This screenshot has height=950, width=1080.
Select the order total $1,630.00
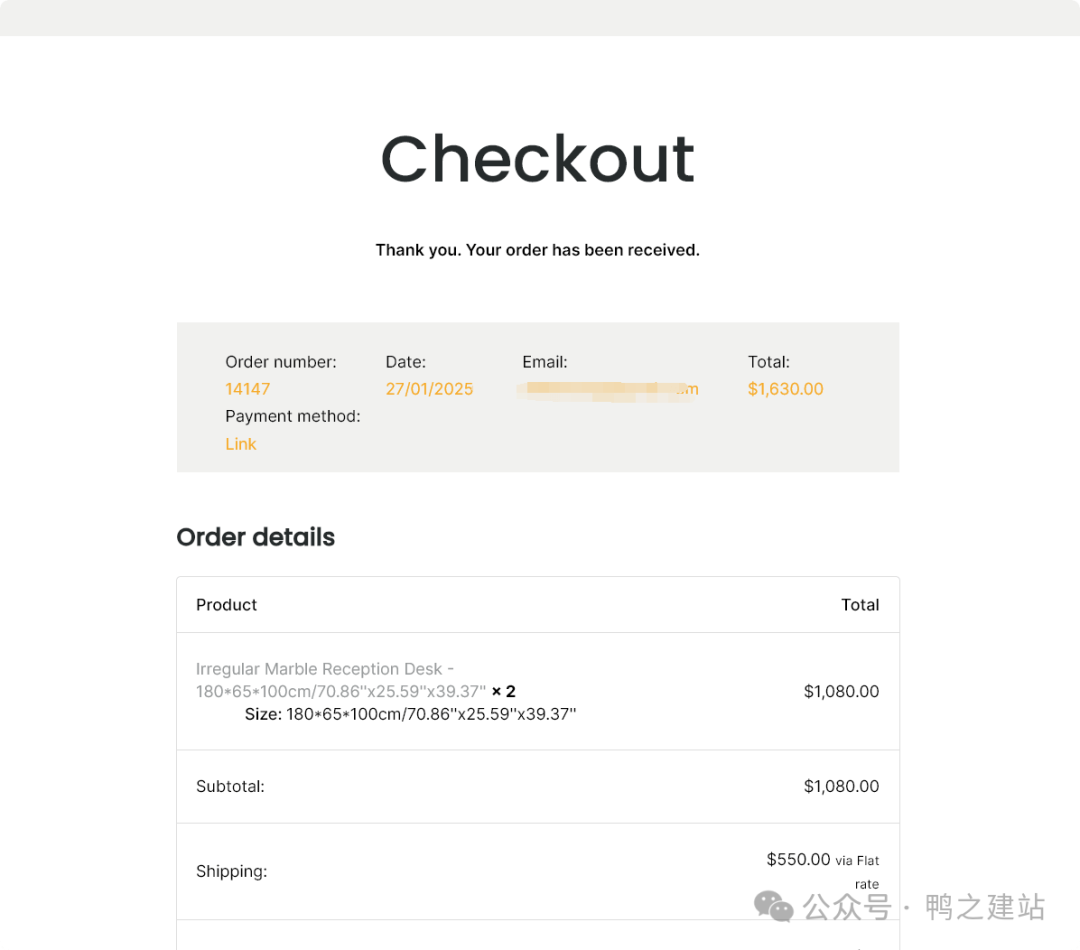786,389
